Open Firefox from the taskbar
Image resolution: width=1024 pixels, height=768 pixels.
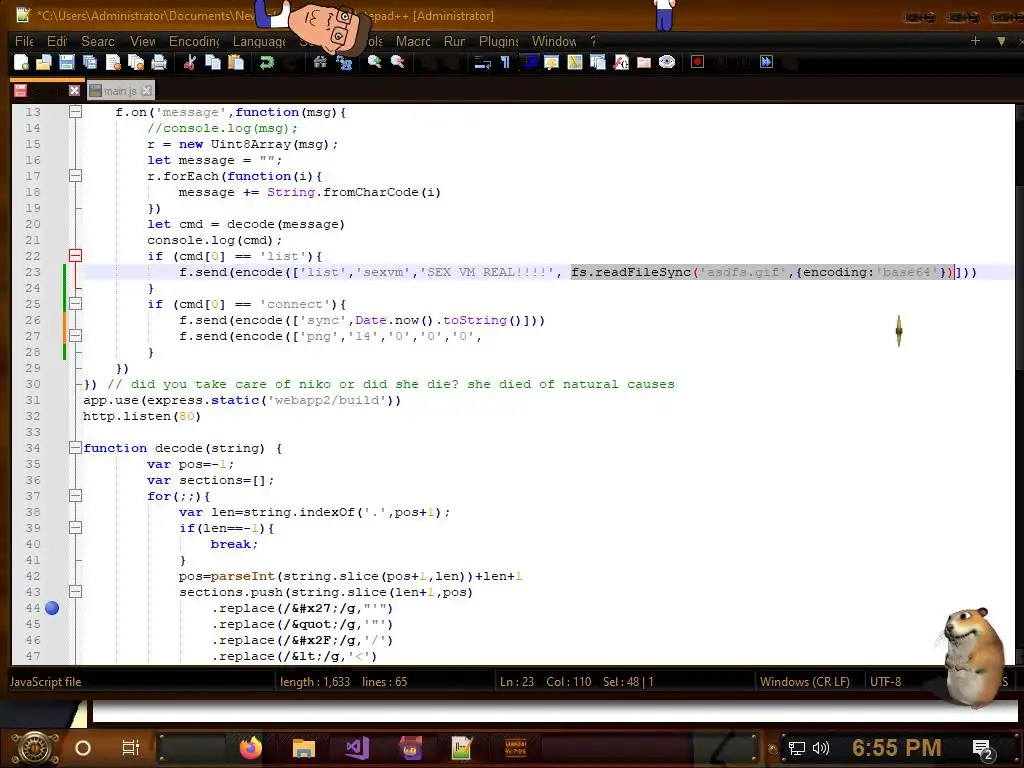point(250,748)
